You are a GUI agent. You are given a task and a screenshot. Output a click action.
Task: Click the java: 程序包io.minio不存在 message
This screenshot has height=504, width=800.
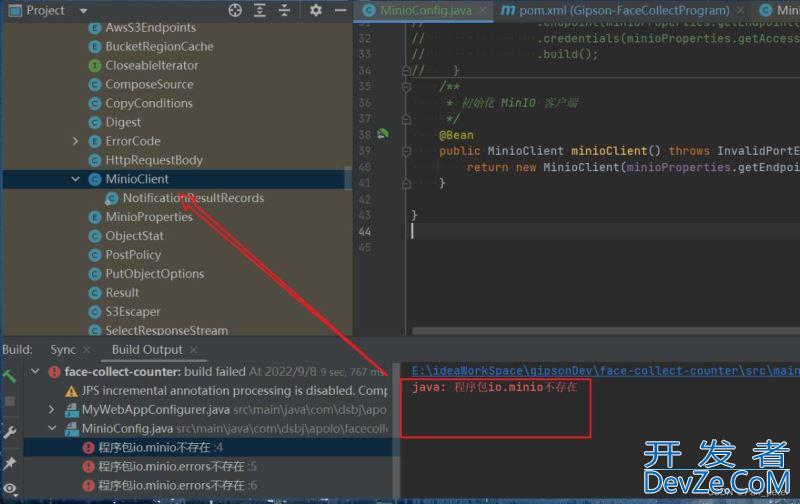(494, 388)
